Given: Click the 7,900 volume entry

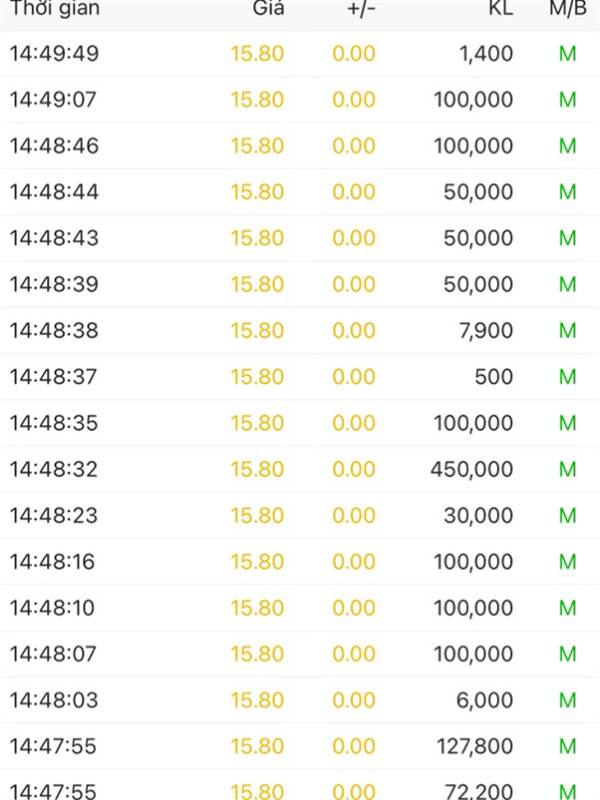Looking at the screenshot, I should pyautogui.click(x=488, y=330).
